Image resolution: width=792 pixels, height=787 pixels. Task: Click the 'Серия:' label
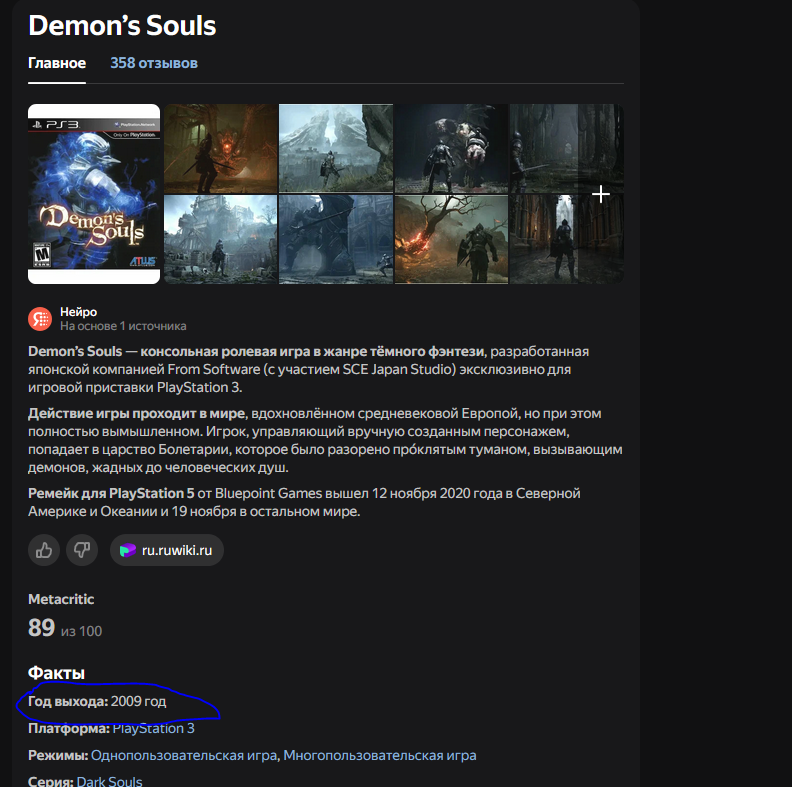[51, 781]
